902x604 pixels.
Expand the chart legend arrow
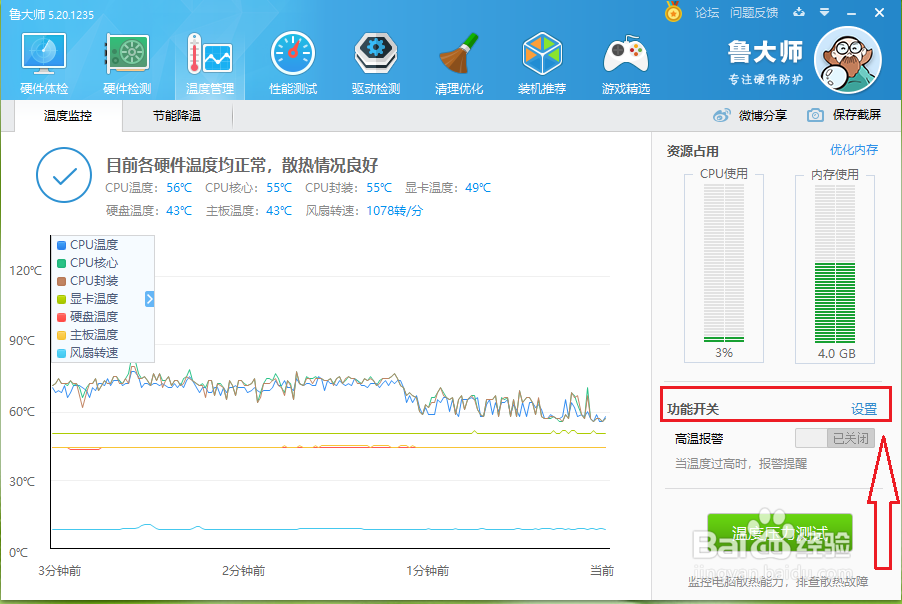tap(150, 299)
